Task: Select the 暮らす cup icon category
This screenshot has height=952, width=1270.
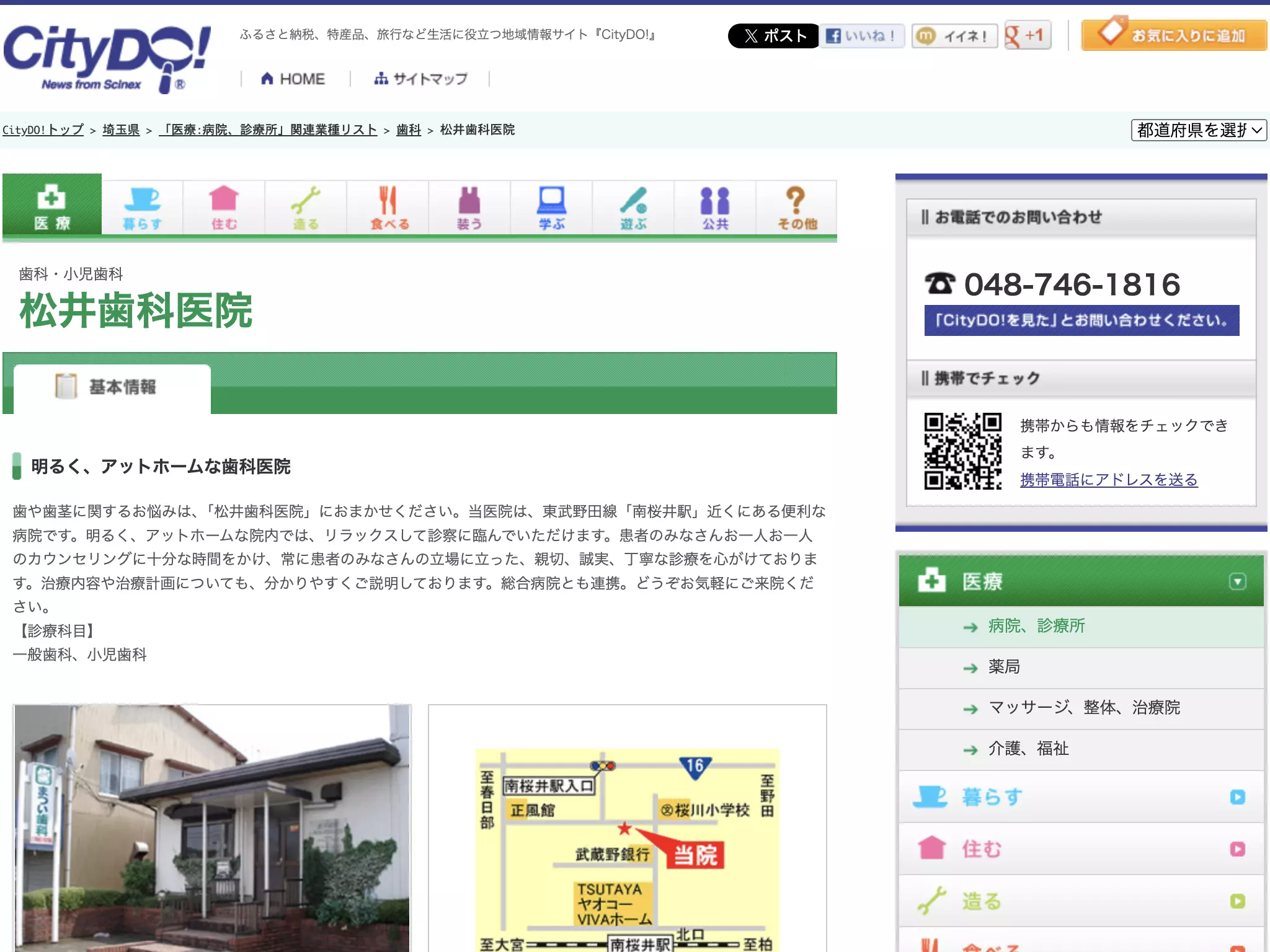Action: 142,208
